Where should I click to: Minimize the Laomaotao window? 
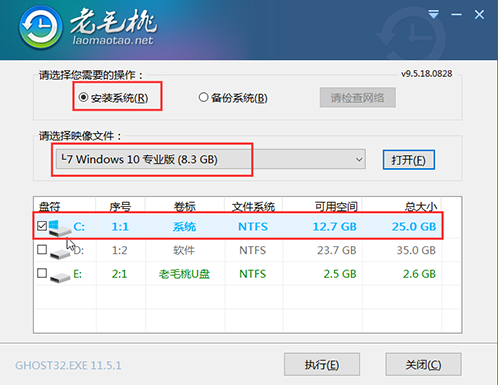456,15
